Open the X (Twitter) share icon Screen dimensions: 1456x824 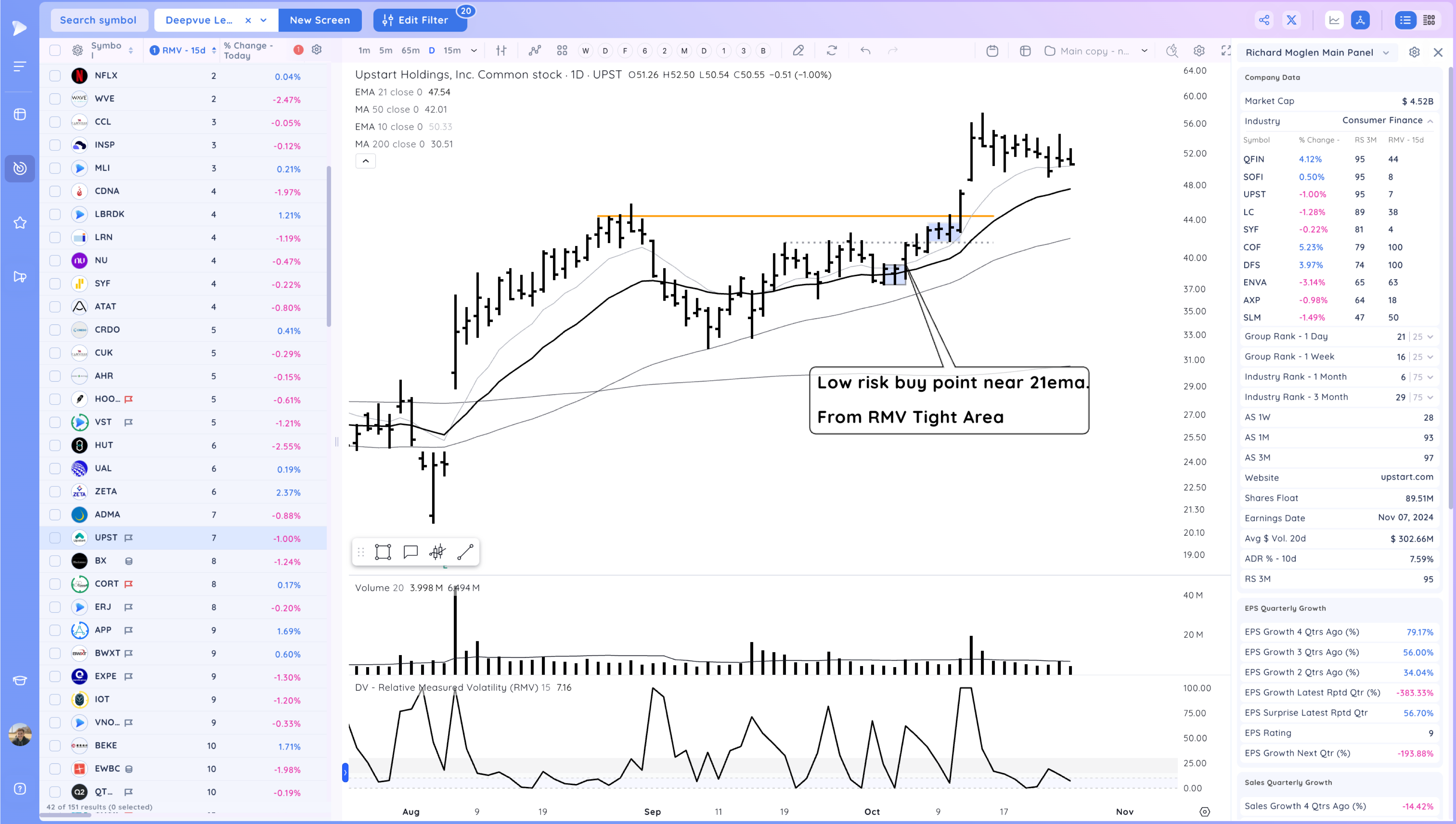coord(1291,20)
